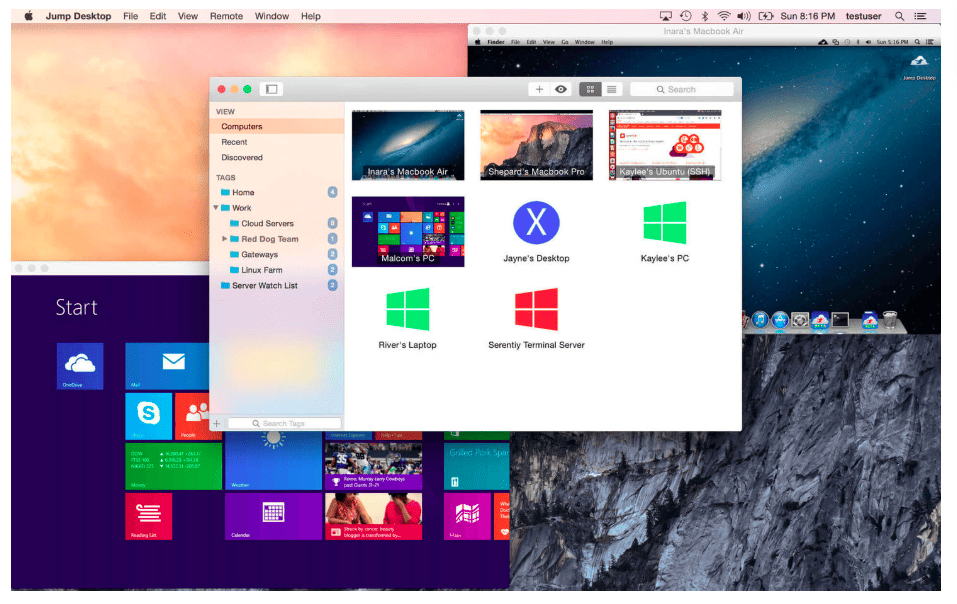Click the AirPlay display icon in menu bar
Screen dimensions: 957x604
coord(666,16)
